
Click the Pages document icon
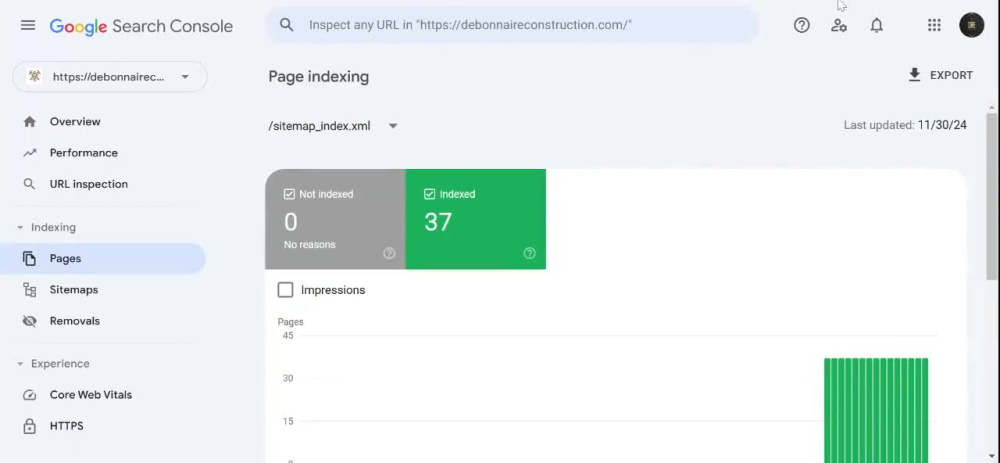(29, 258)
